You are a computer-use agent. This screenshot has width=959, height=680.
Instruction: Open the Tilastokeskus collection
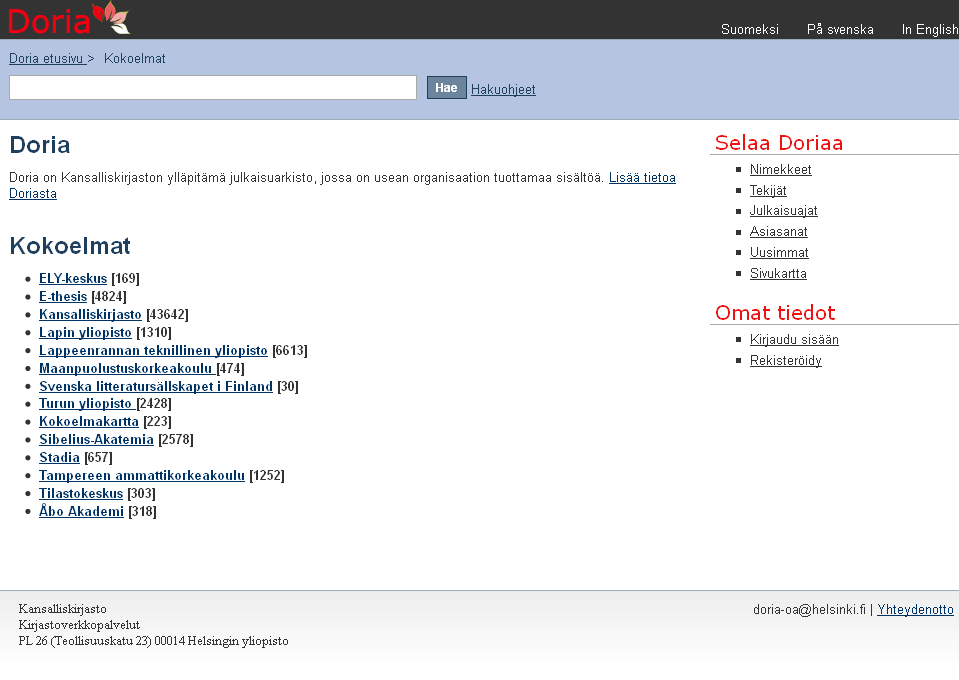click(x=81, y=493)
